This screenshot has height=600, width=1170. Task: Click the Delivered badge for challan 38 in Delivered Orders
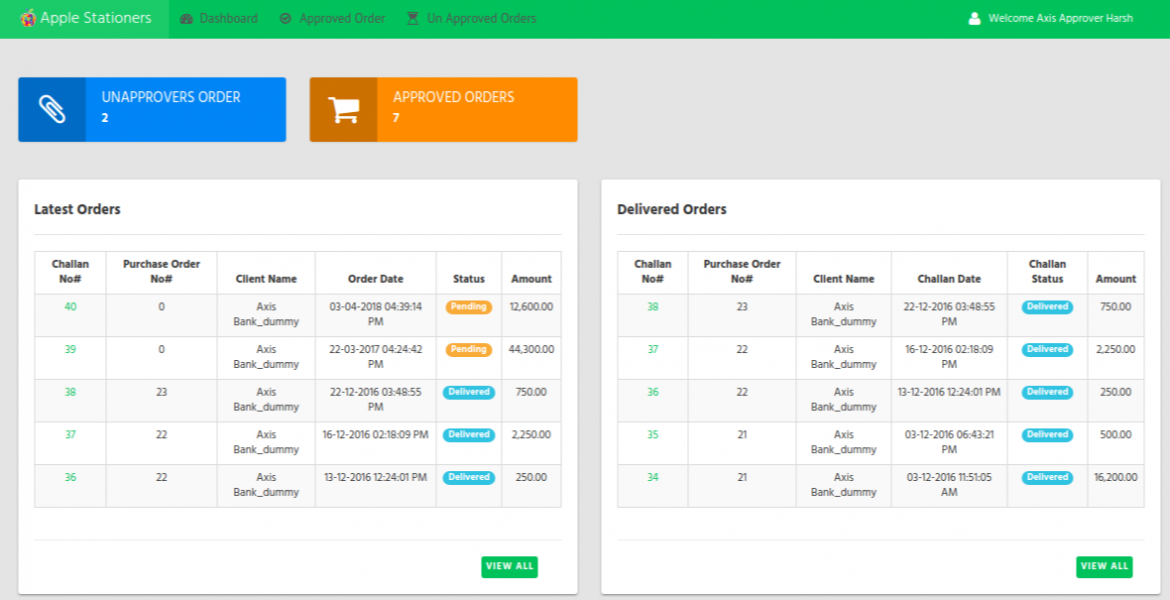[1046, 307]
